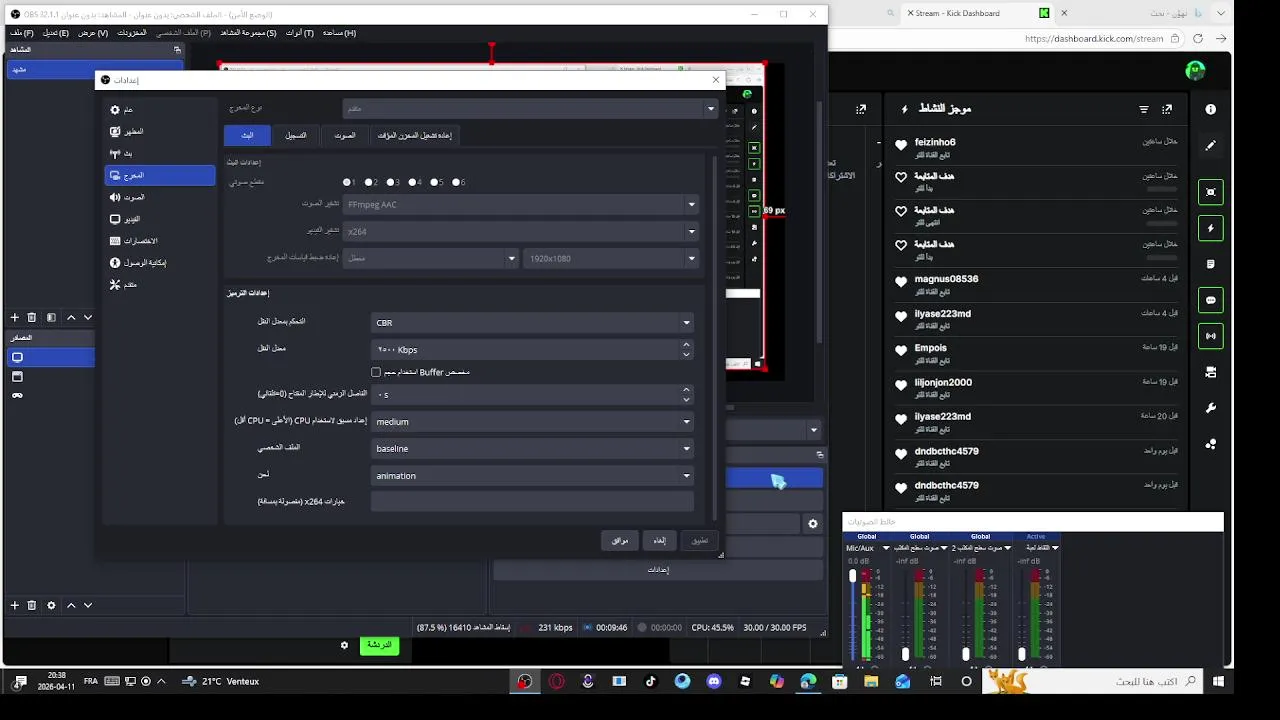Click Cancel (إلغاء) button
Viewport: 1280px width, 720px height.
(660, 540)
